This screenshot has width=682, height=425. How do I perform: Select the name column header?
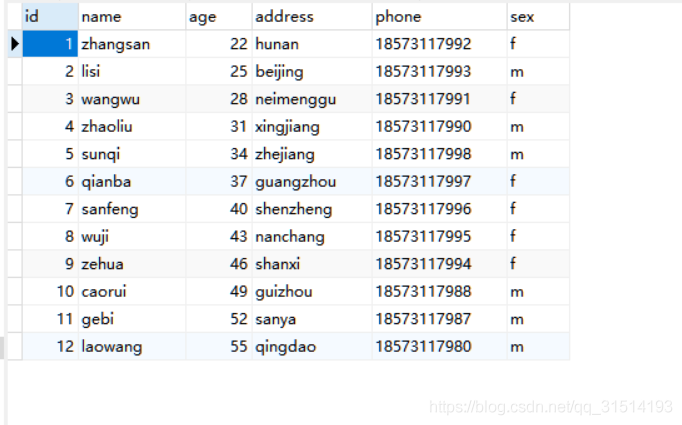click(x=132, y=17)
